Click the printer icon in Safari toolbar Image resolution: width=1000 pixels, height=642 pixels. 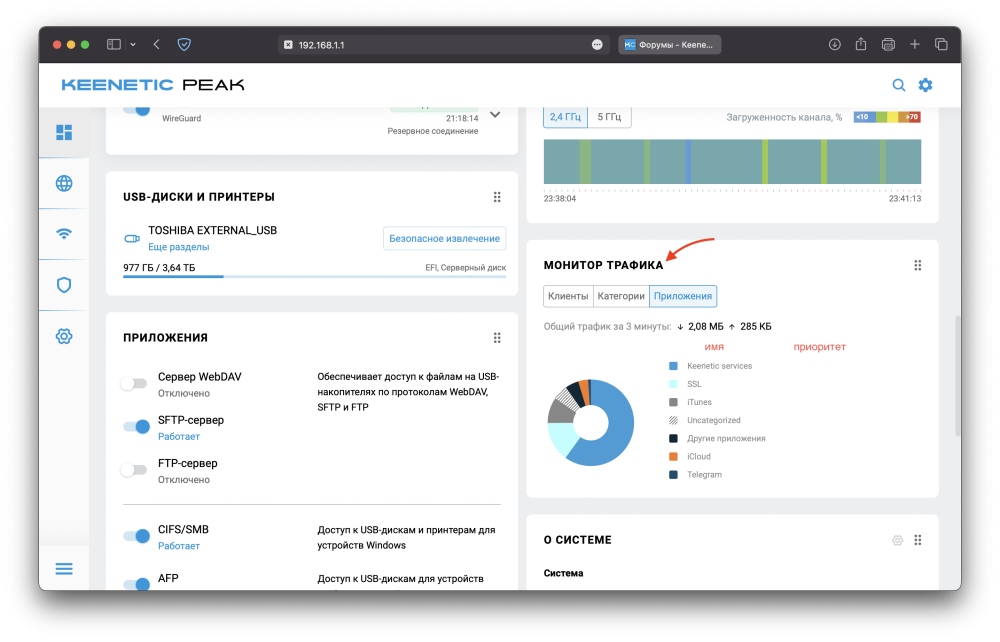[x=888, y=45]
